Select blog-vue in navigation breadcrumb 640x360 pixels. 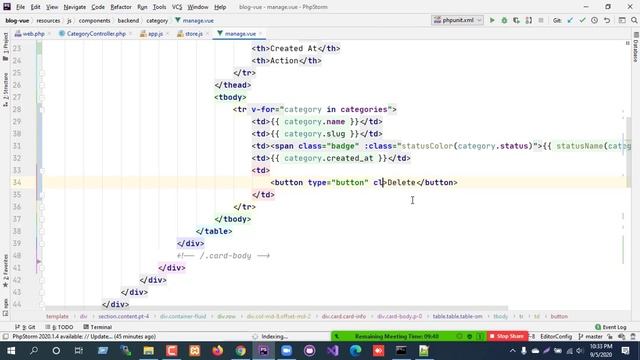pyautogui.click(x=17, y=20)
